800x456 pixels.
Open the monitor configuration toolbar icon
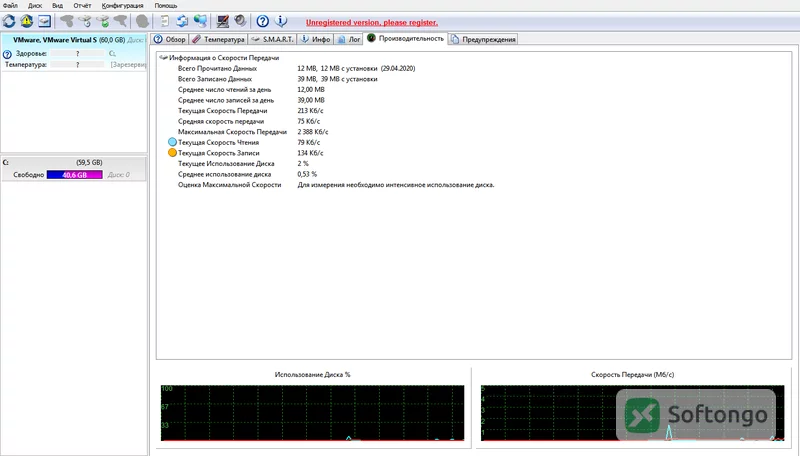[222, 21]
